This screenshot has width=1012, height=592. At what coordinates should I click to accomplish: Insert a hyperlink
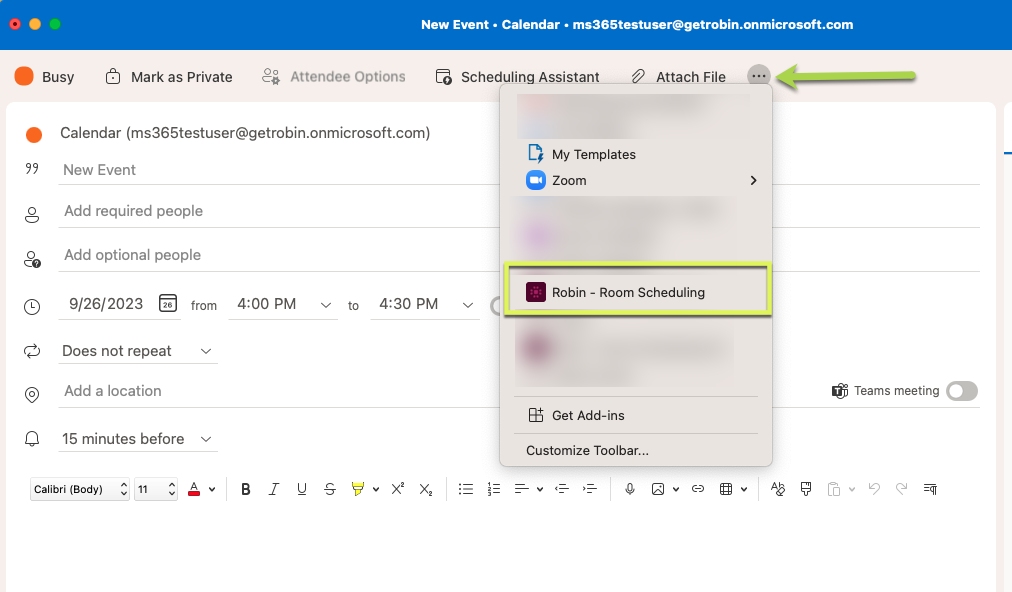(x=698, y=489)
